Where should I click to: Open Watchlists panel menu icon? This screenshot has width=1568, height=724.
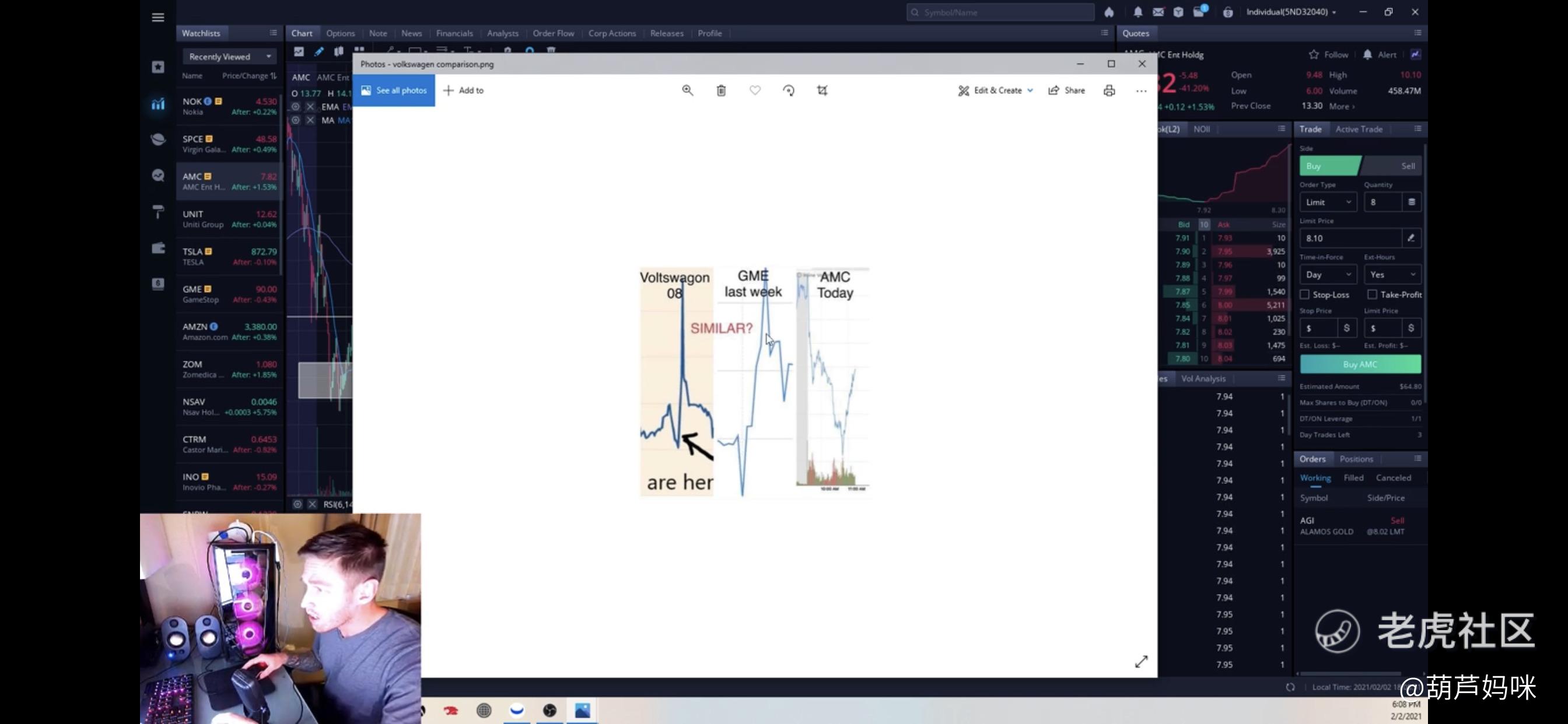[x=274, y=33]
